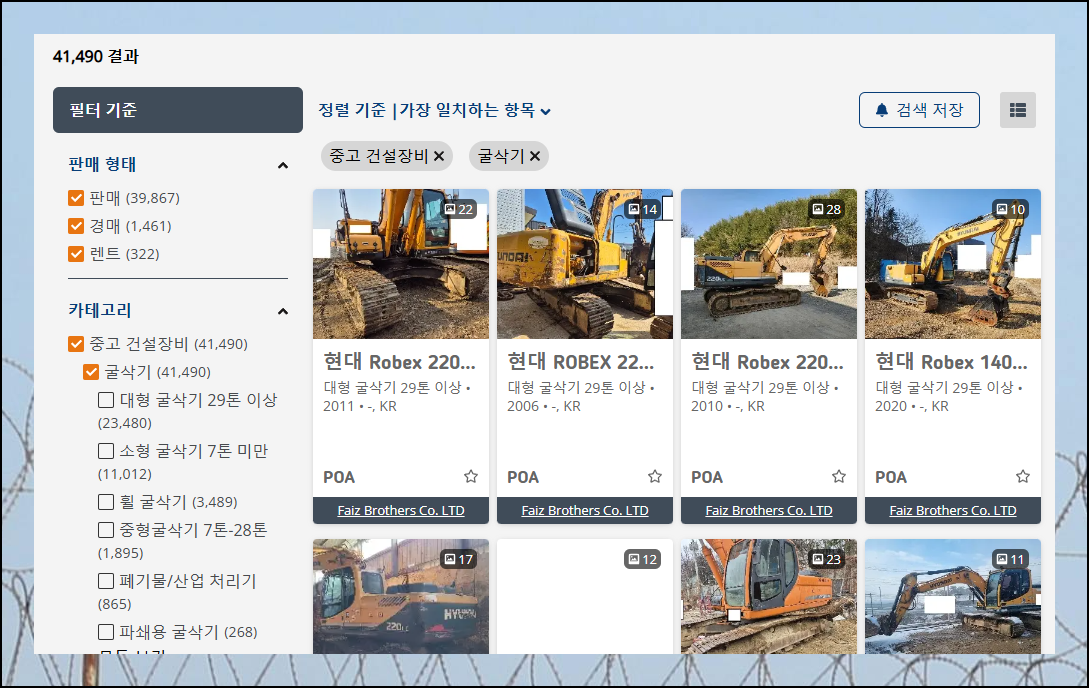
Task: Open the 12-photo count badge
Action: point(642,559)
